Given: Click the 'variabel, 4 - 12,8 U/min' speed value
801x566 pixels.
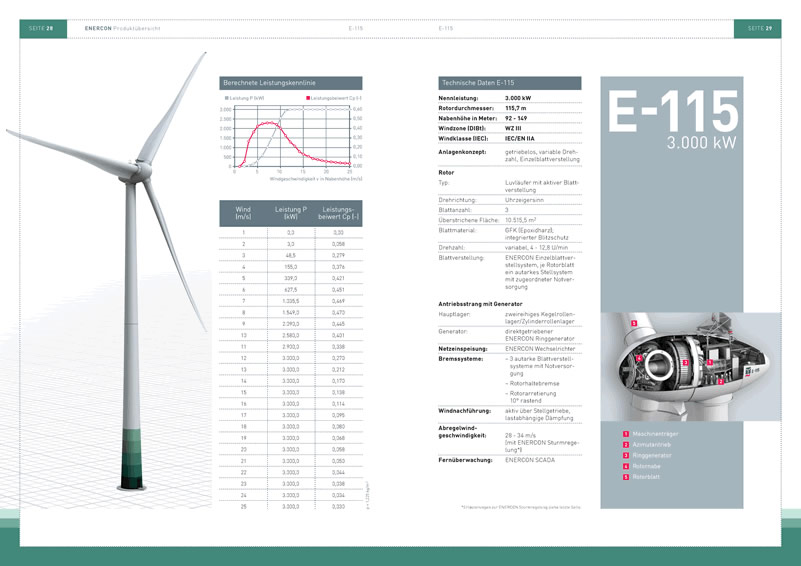Looking at the screenshot, I should (x=536, y=247).
